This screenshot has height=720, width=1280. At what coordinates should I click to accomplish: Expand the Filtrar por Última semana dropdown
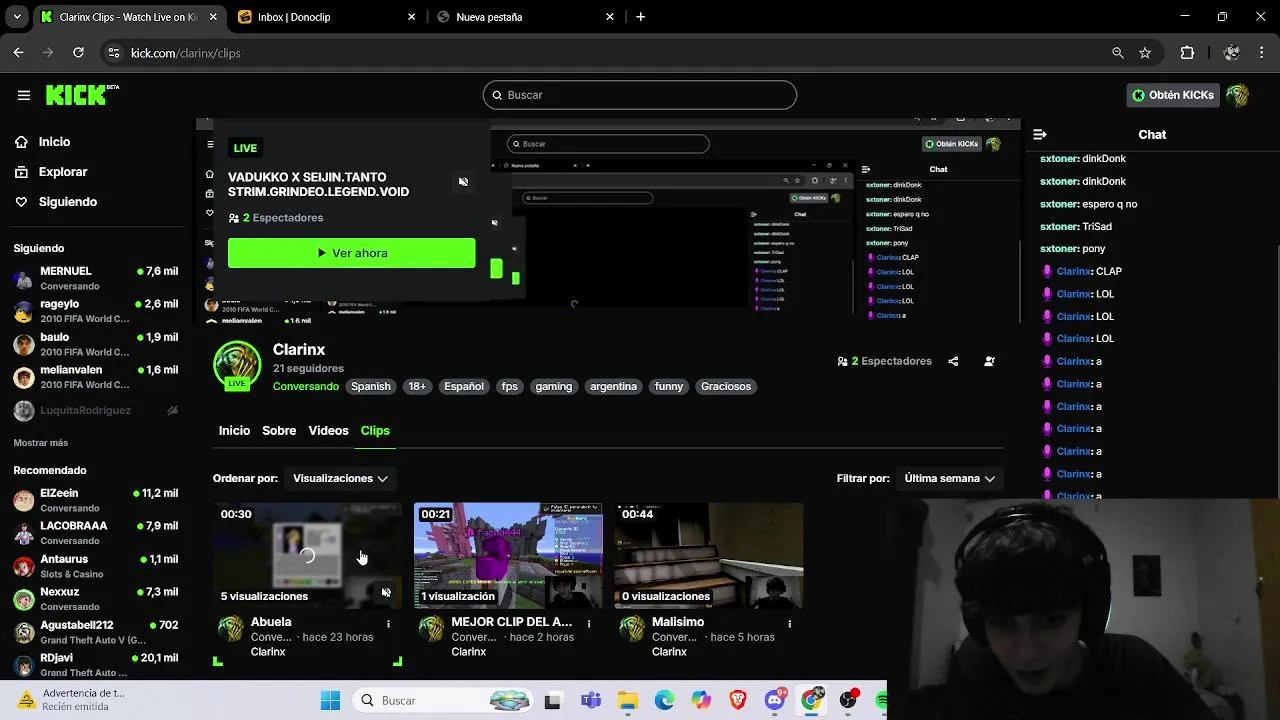[950, 478]
